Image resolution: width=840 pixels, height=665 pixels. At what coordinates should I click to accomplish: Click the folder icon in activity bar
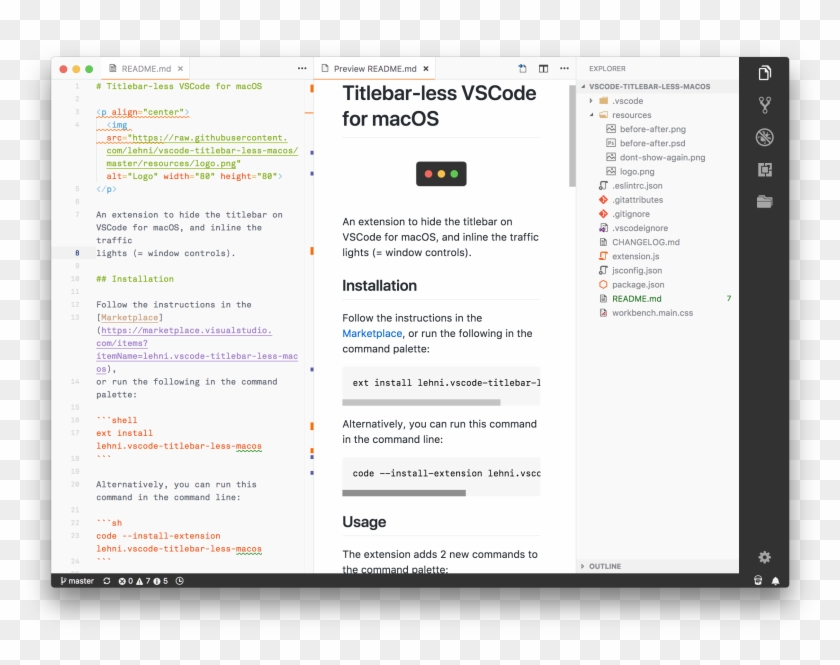tap(764, 201)
